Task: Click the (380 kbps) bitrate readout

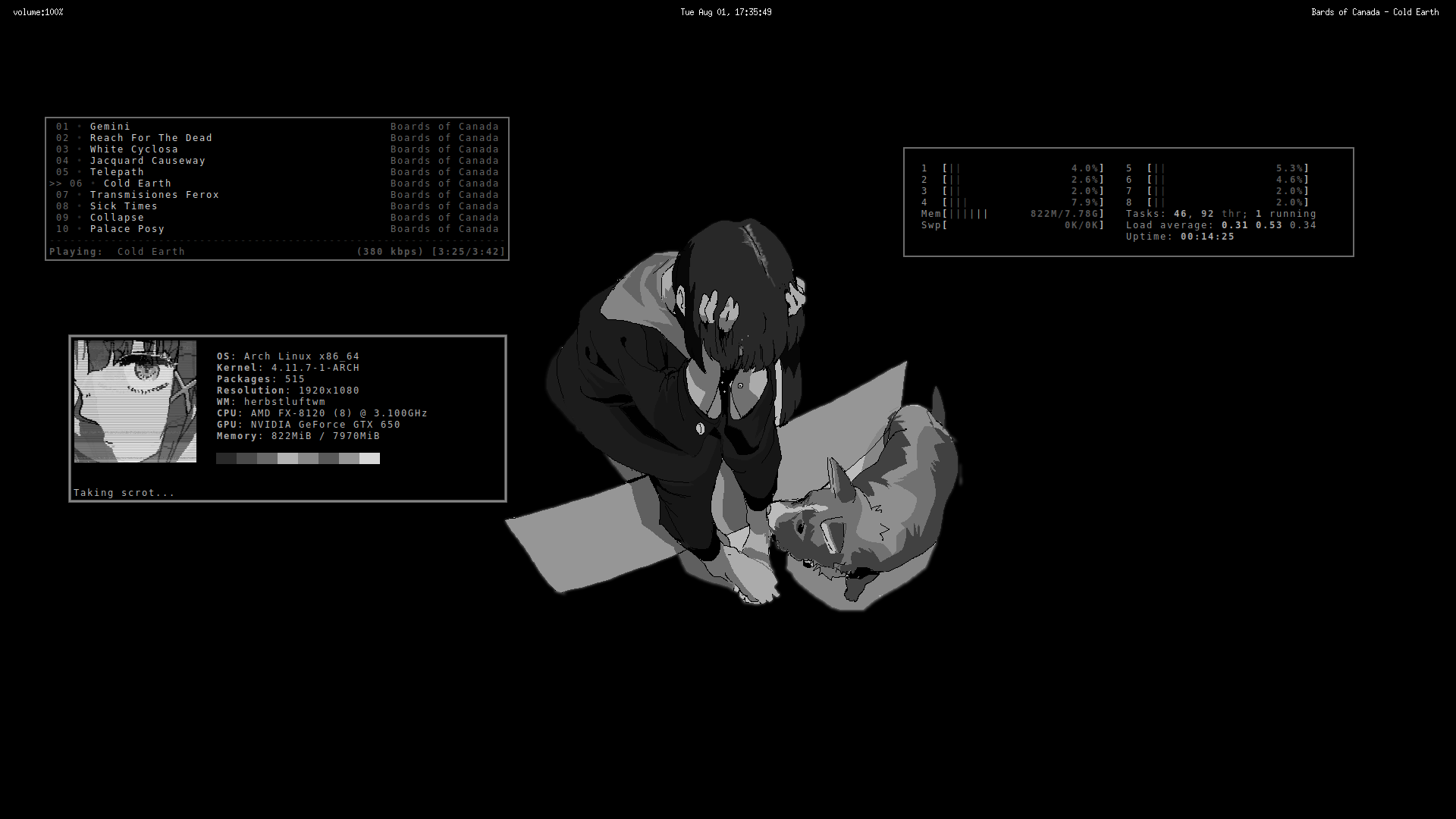Action: 390,252
